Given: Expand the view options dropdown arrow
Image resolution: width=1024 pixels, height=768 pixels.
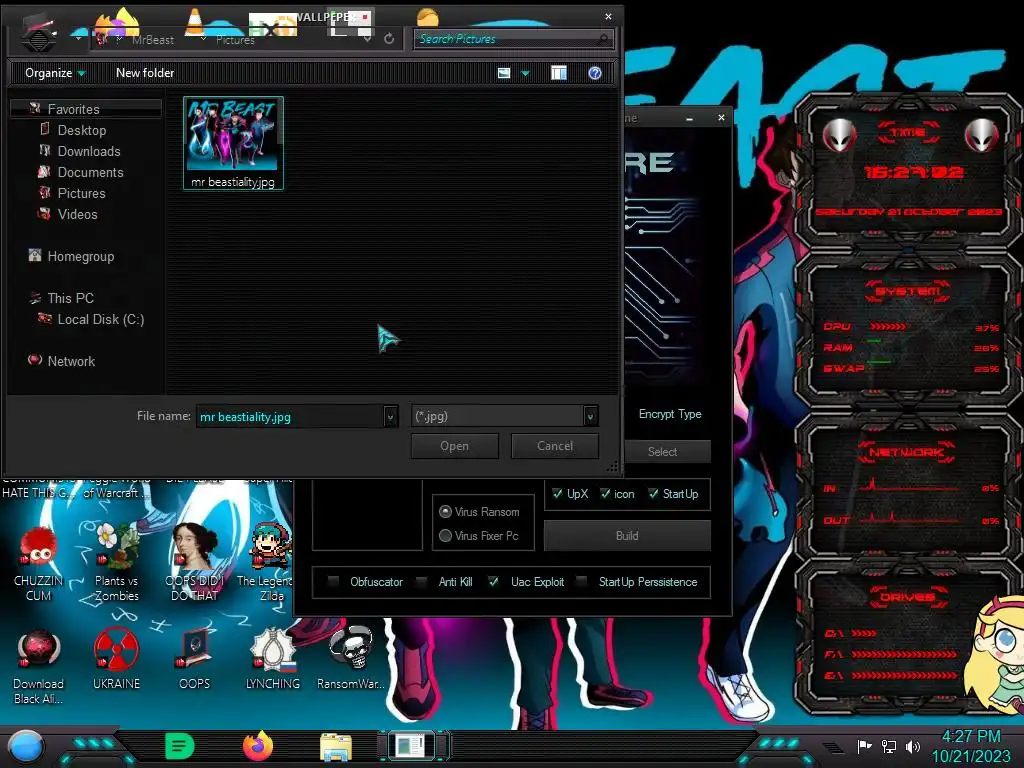Looking at the screenshot, I should point(525,74).
